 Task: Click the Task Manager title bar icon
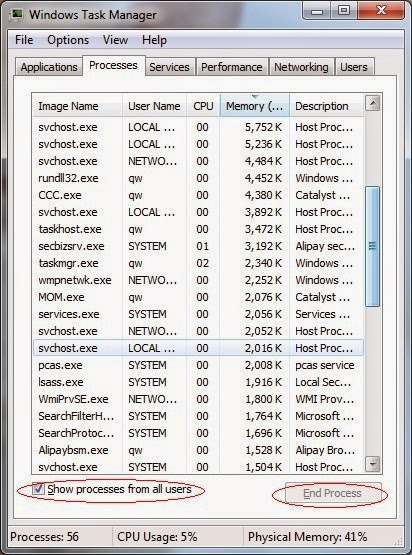coord(16,15)
